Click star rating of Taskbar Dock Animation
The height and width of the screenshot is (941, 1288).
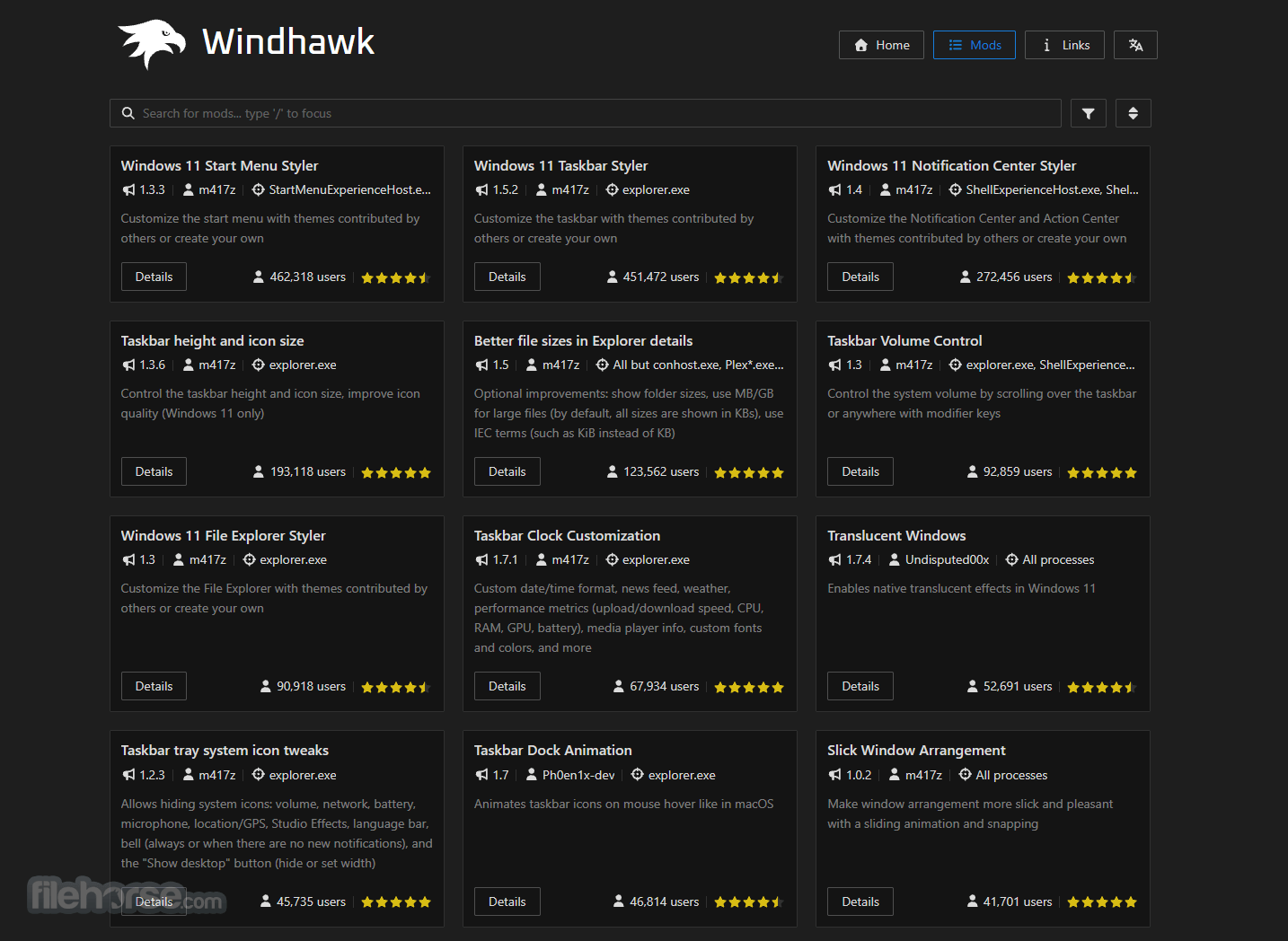tap(749, 902)
